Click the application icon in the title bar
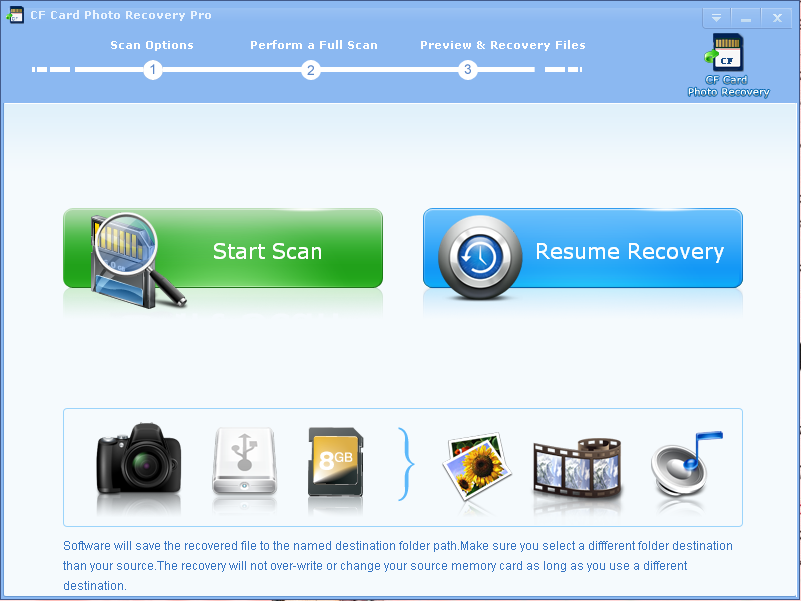 point(15,16)
